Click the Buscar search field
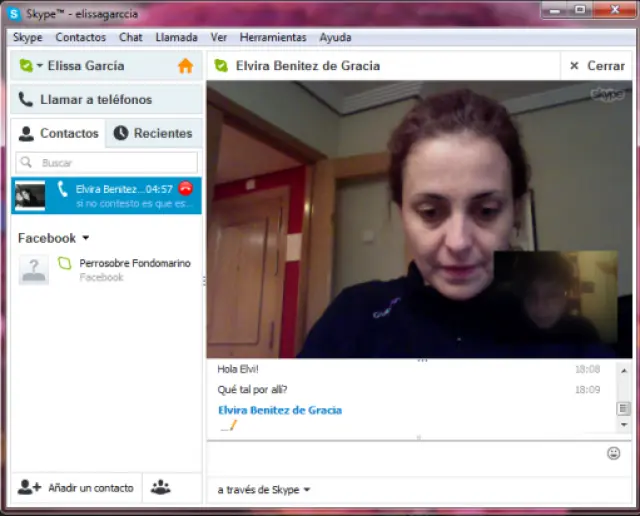Viewport: 640px width, 516px height. point(107,162)
